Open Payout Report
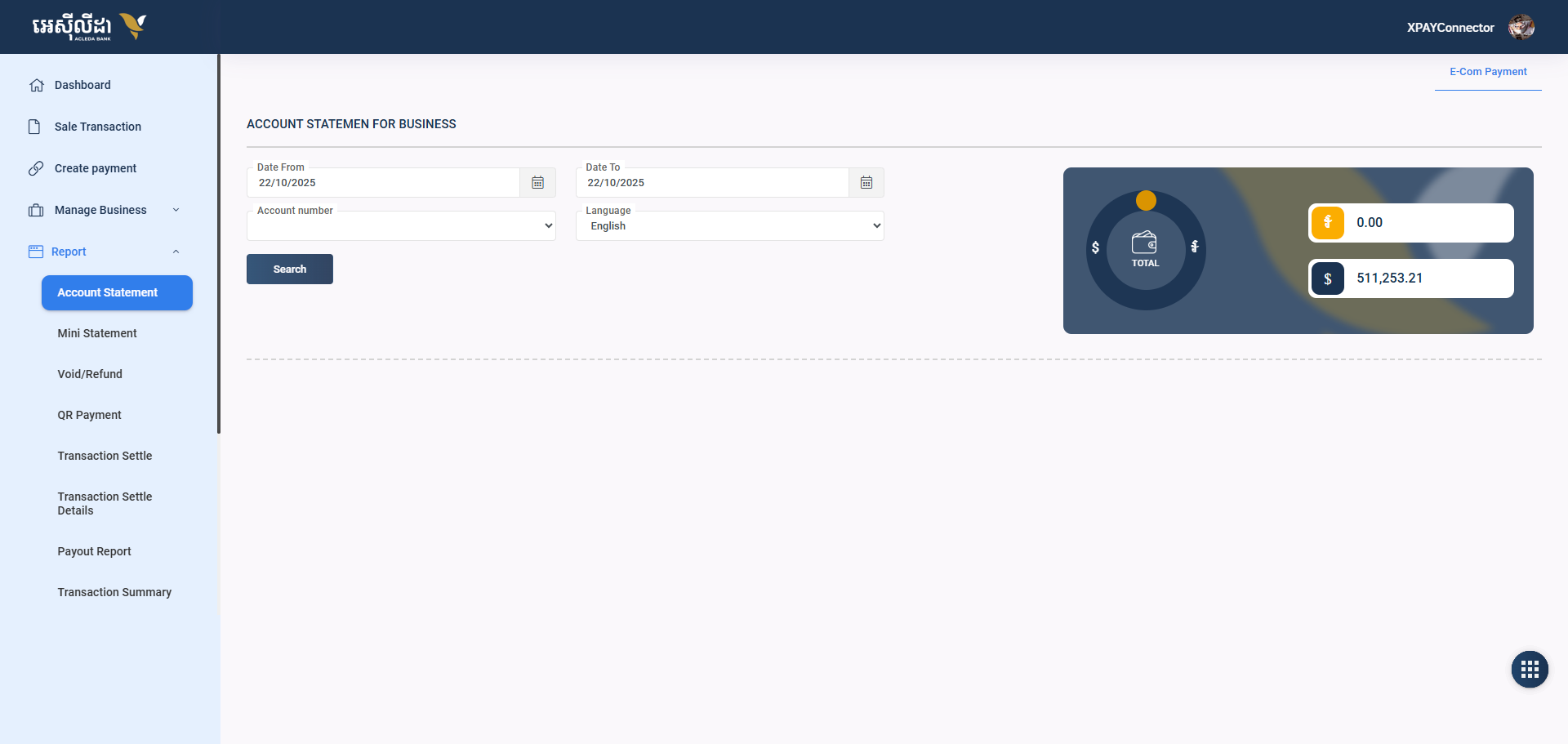 point(94,551)
